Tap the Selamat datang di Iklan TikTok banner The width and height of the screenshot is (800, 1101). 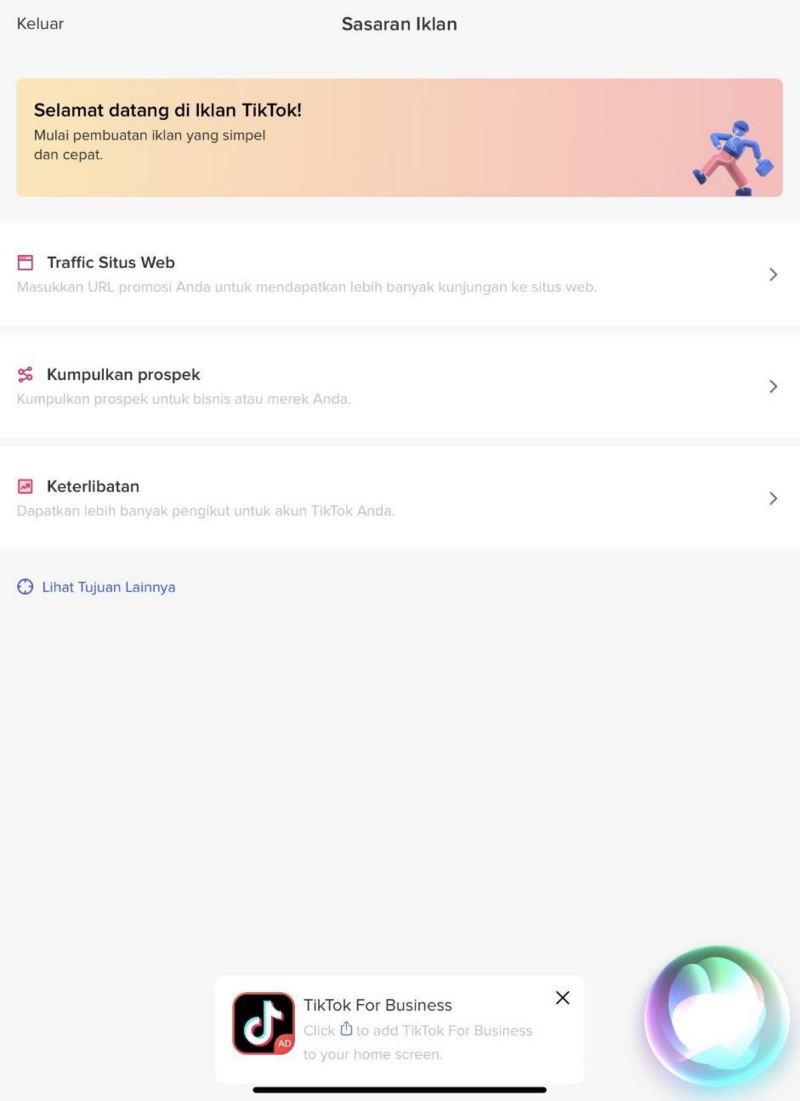pyautogui.click(x=400, y=138)
